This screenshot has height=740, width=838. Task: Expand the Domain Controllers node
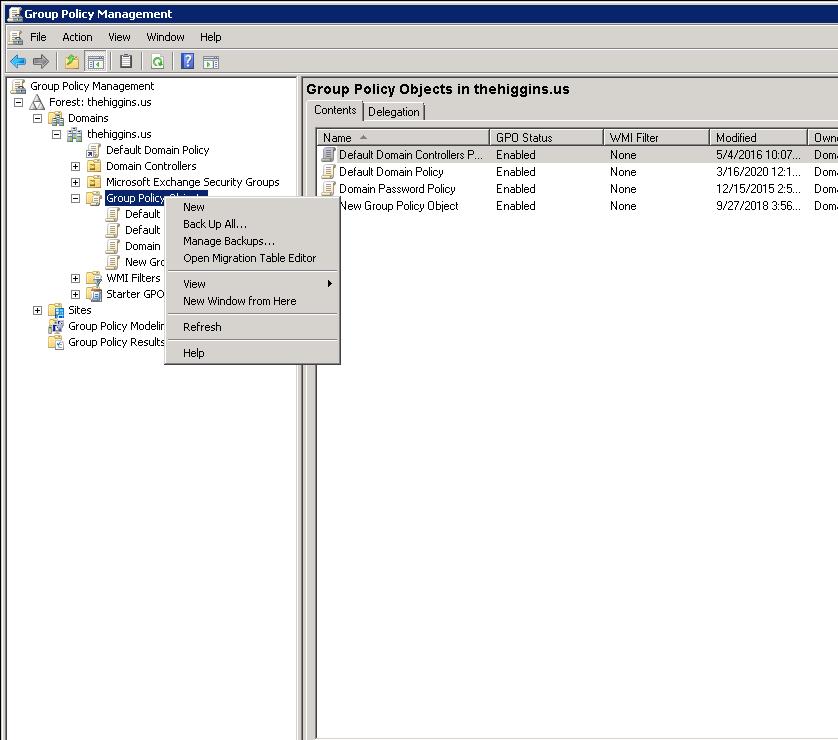point(75,166)
